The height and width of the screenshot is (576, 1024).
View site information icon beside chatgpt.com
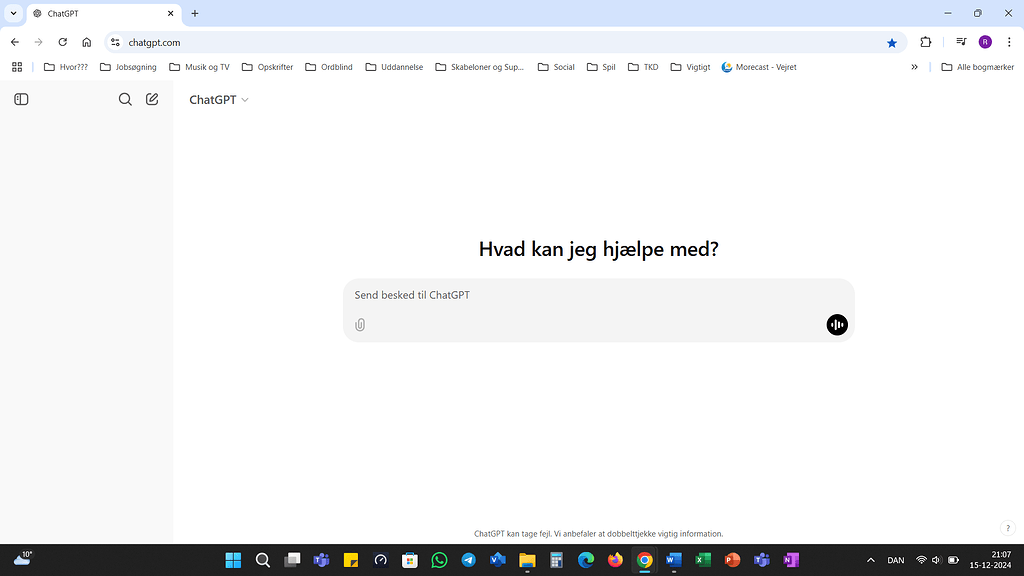[116, 42]
